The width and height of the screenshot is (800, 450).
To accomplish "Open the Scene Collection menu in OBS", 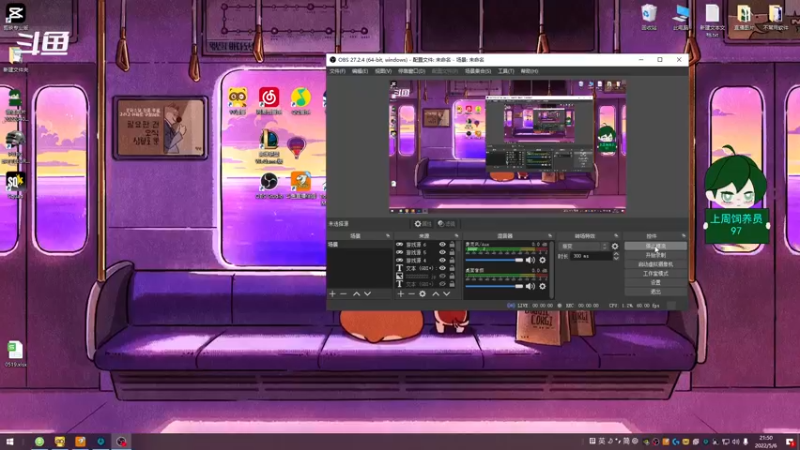I will pos(478,71).
